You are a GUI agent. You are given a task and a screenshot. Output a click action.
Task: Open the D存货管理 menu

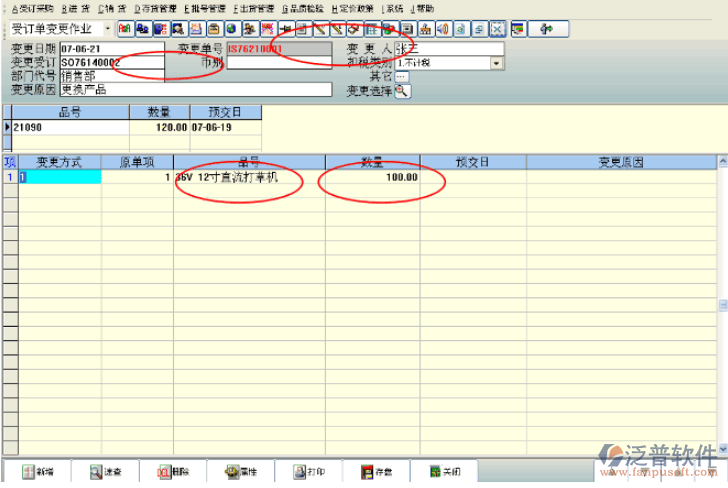pos(155,8)
